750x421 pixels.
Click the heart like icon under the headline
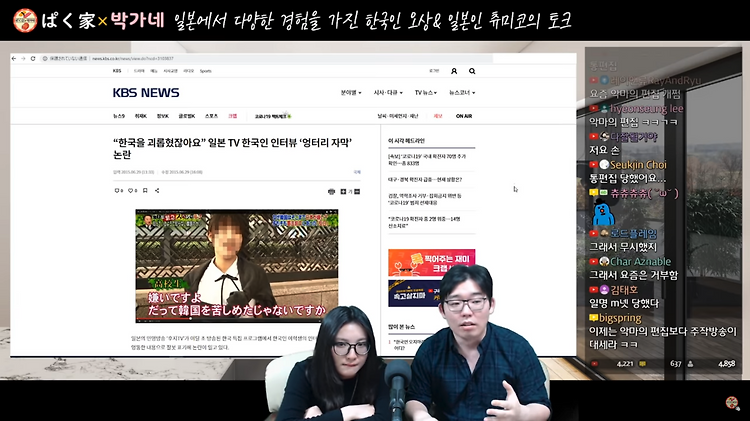132,190
